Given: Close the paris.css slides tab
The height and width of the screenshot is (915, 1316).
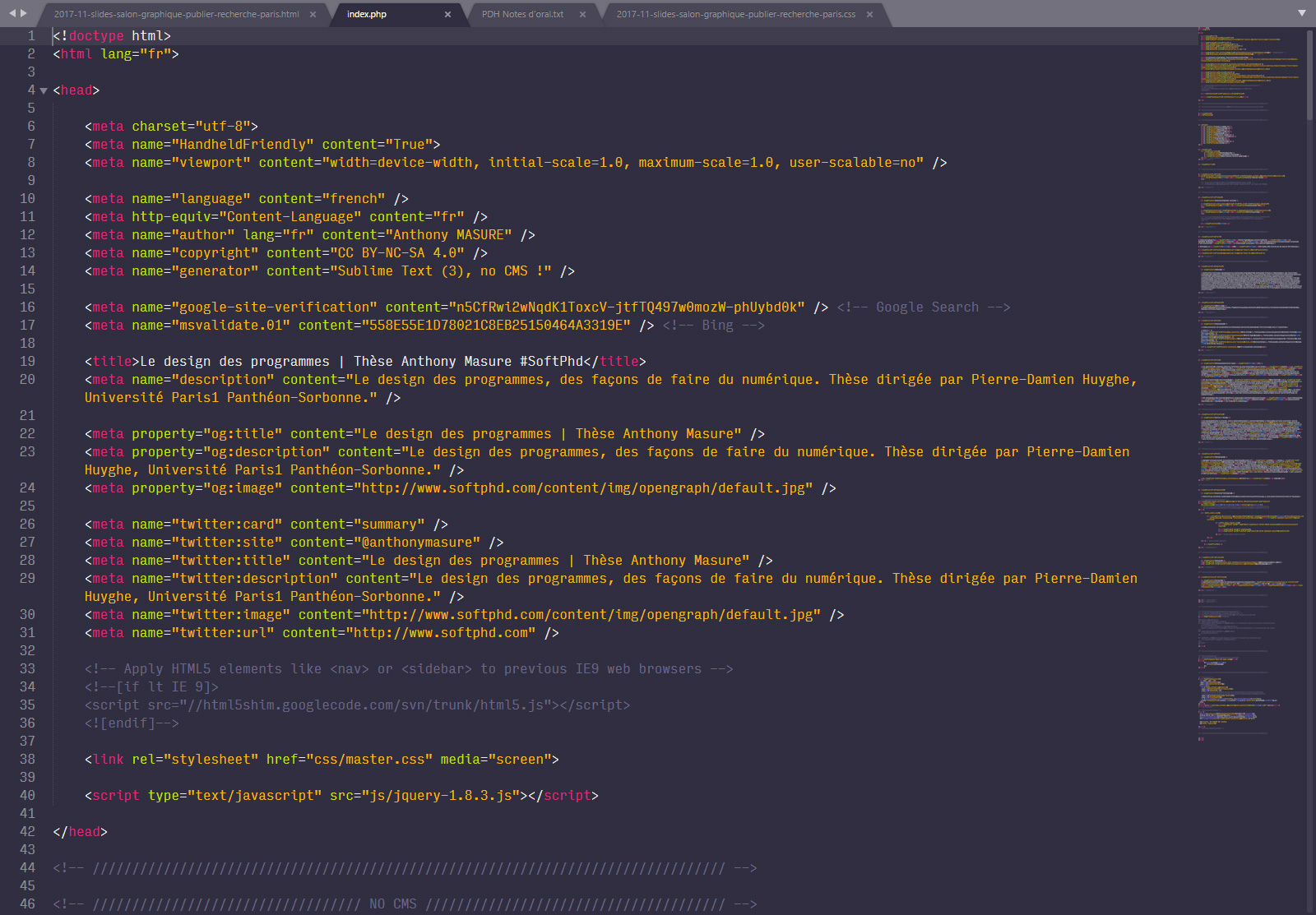Looking at the screenshot, I should pos(869,15).
